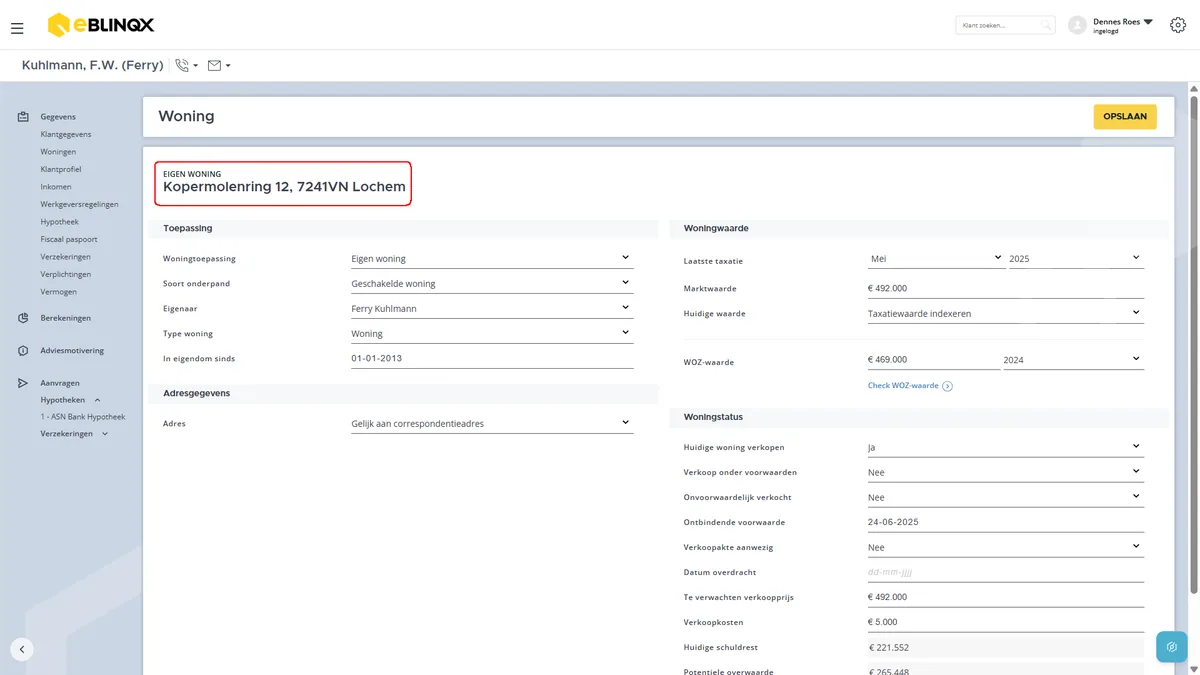Click the eBlinqx logo
This screenshot has height=675, width=1200.
click(101, 25)
